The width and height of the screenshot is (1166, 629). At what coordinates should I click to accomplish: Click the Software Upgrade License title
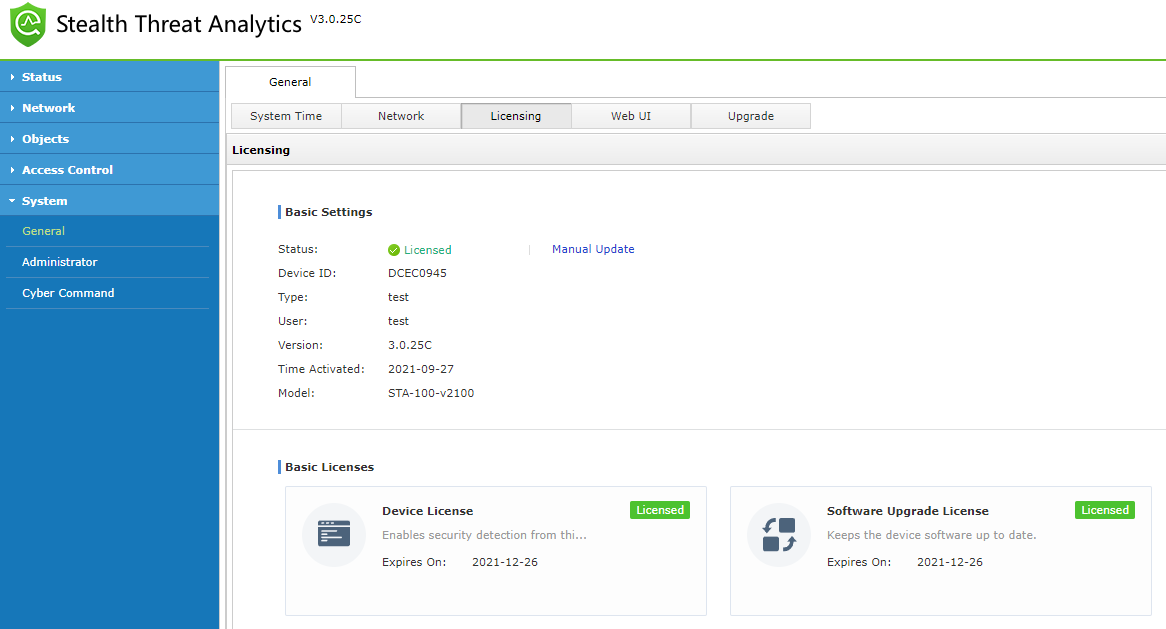(908, 511)
